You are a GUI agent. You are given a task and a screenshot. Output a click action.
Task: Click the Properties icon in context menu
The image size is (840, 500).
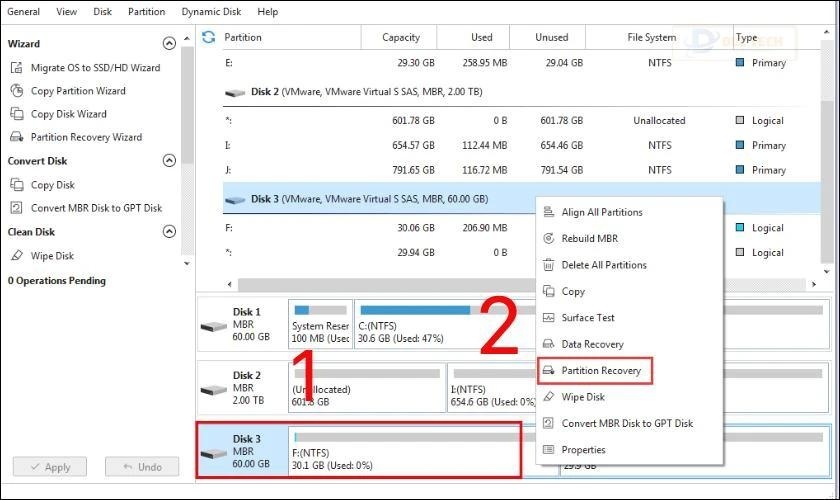point(549,449)
